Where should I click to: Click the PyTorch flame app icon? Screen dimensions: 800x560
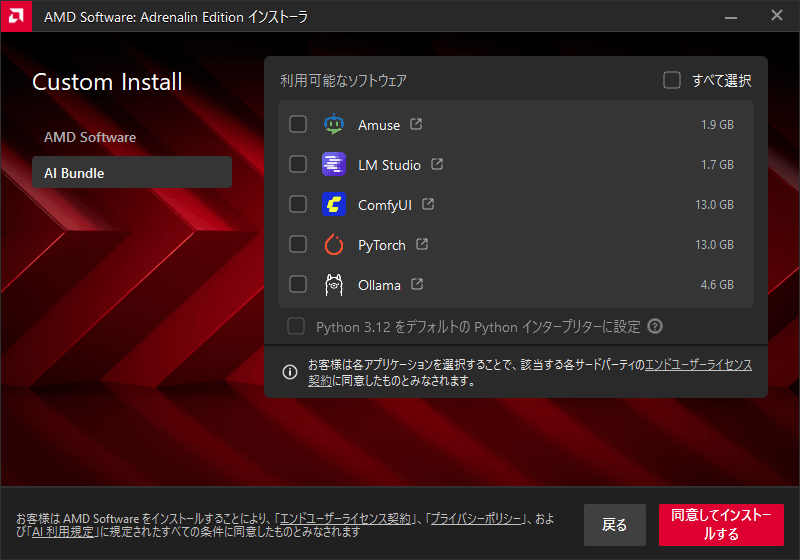coord(333,245)
